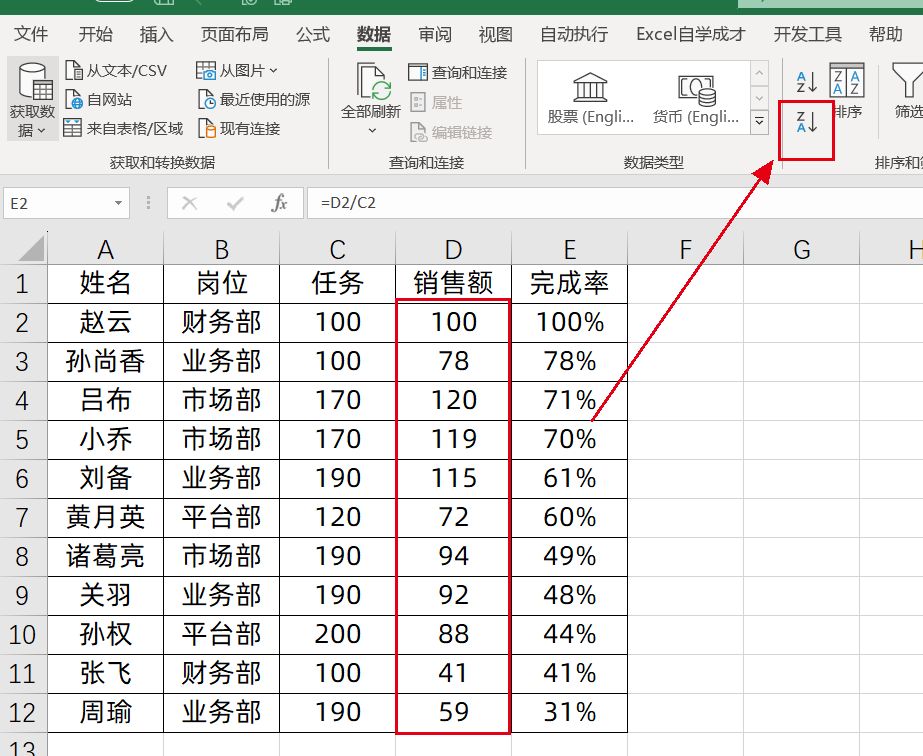Select task cell with value 200
Screen dimensions: 923x756
click(337, 635)
